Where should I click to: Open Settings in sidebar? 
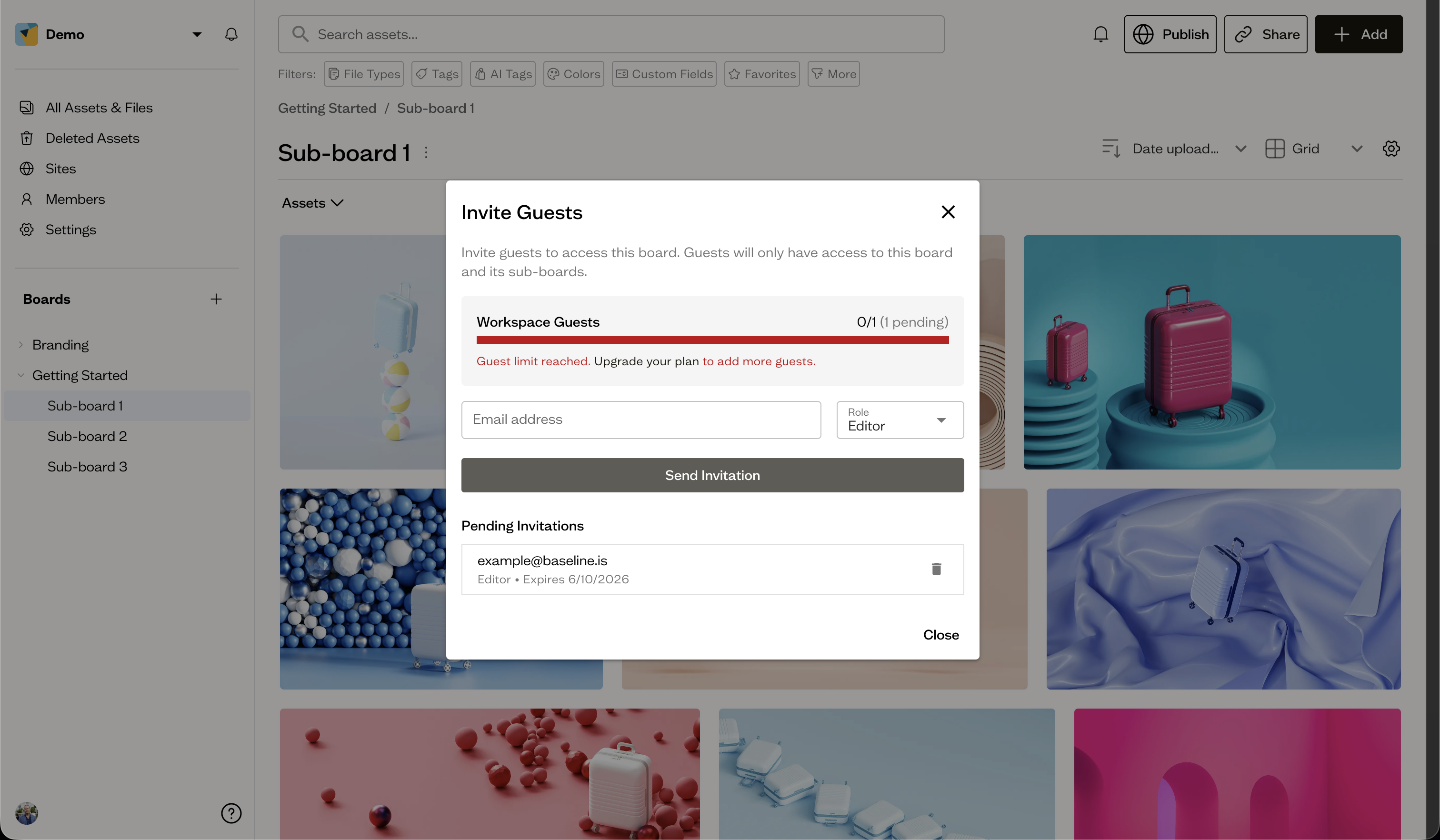[70, 229]
